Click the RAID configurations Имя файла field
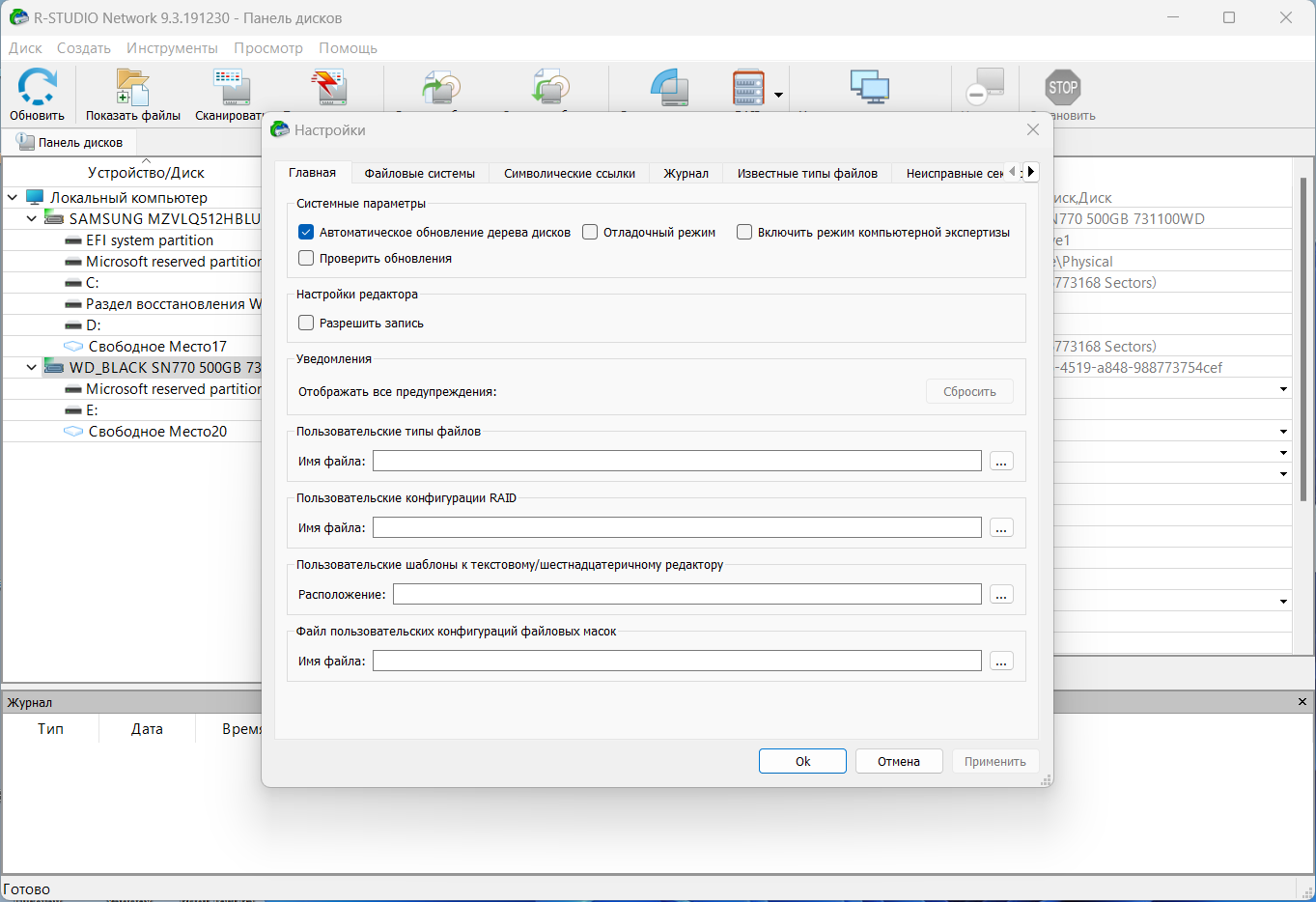This screenshot has height=902, width=1316. [x=678, y=527]
